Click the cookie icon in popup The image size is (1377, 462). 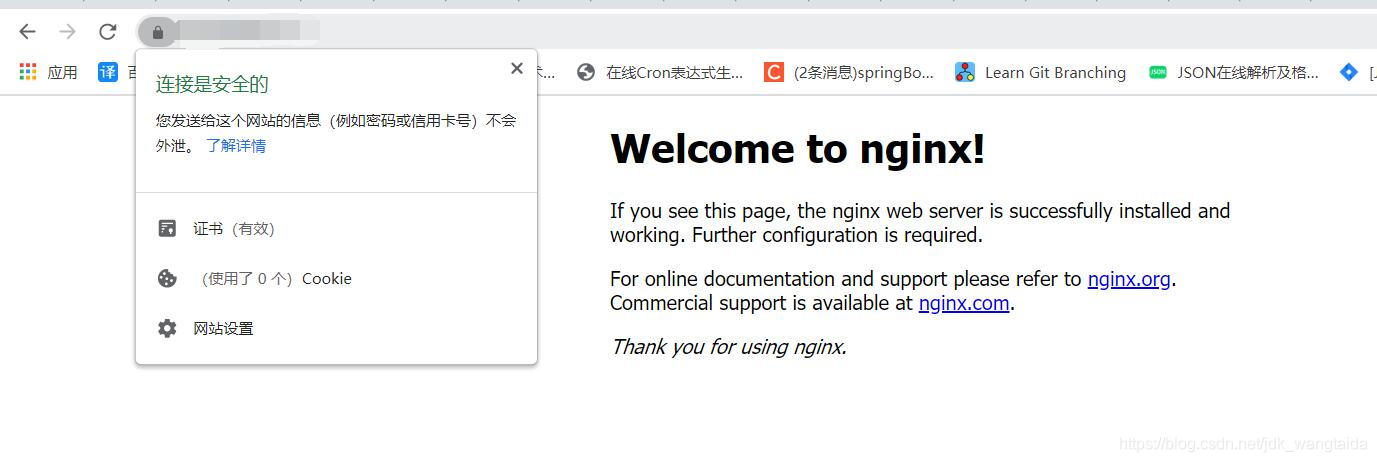pyautogui.click(x=167, y=278)
